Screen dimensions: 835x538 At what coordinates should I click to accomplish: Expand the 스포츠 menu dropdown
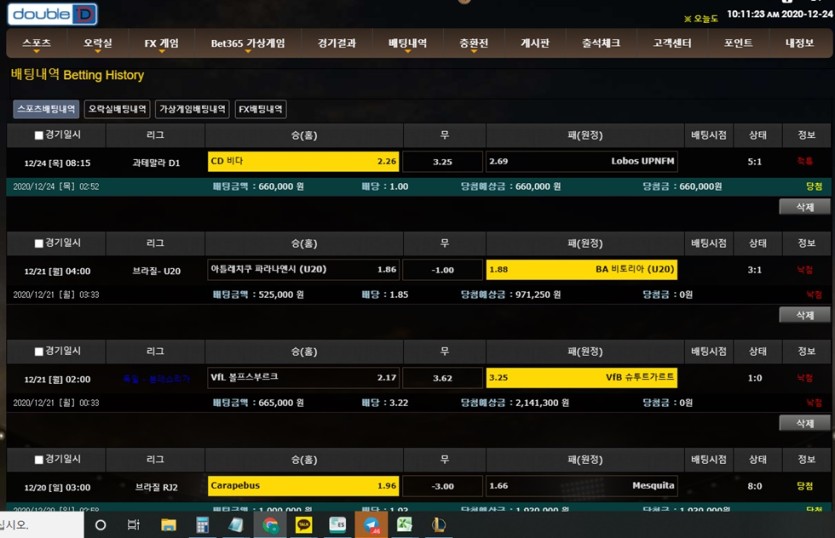point(36,44)
